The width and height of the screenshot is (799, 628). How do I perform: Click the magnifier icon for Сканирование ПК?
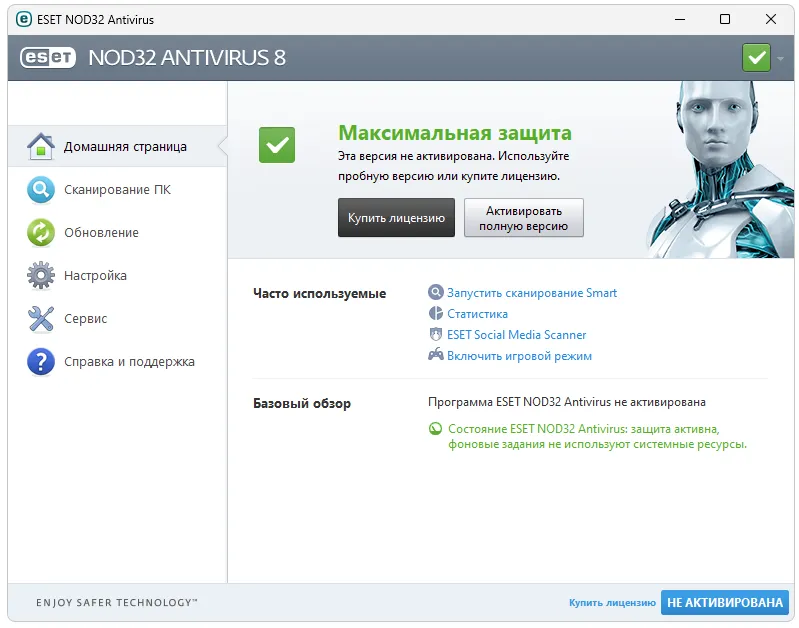pyautogui.click(x=41, y=190)
